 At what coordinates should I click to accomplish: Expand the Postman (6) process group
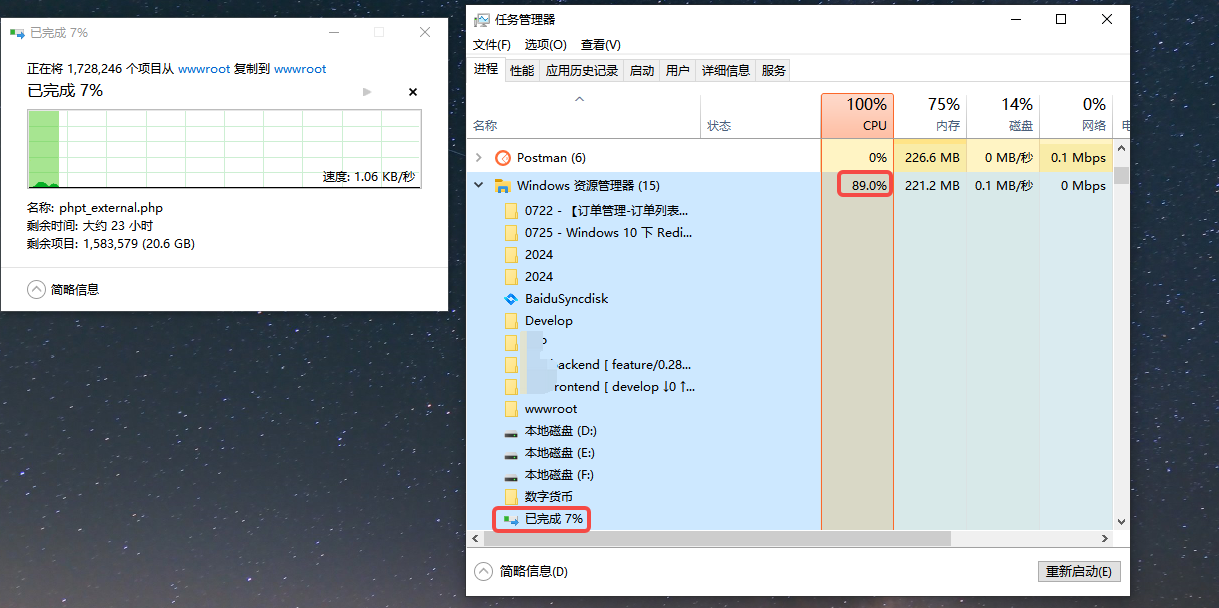click(478, 158)
